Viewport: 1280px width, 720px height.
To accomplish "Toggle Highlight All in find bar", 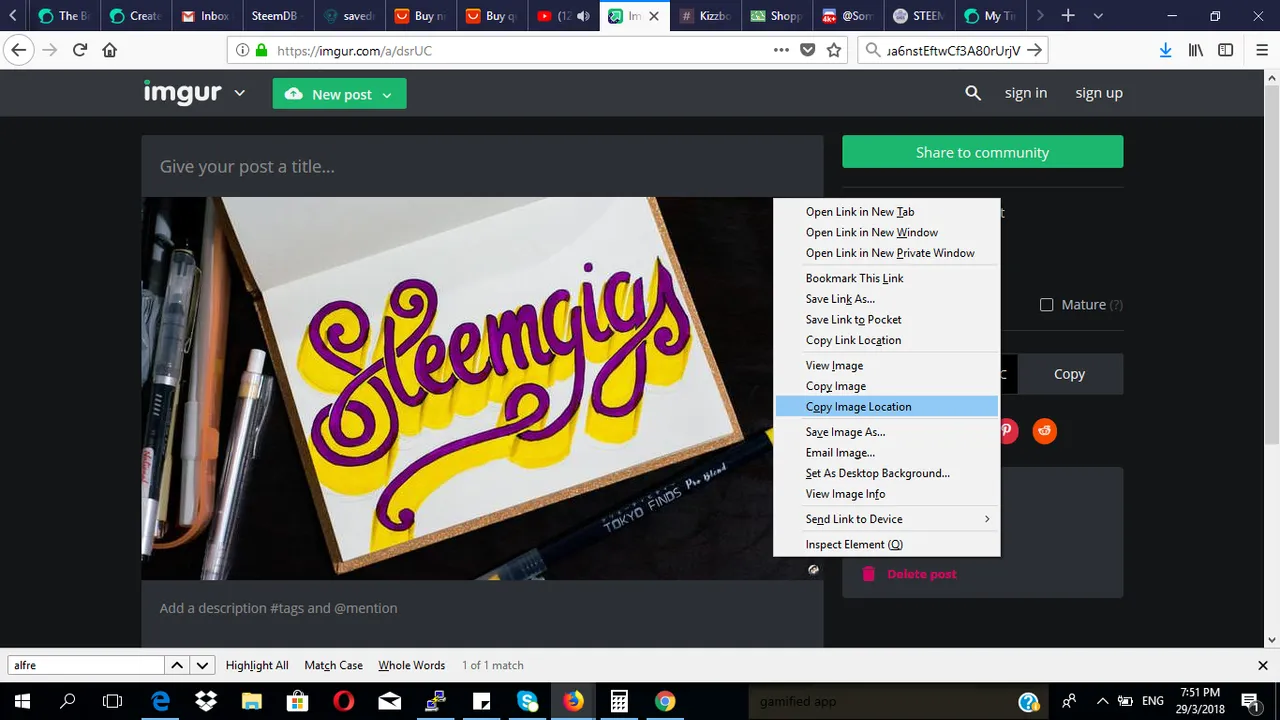I will click(x=257, y=665).
